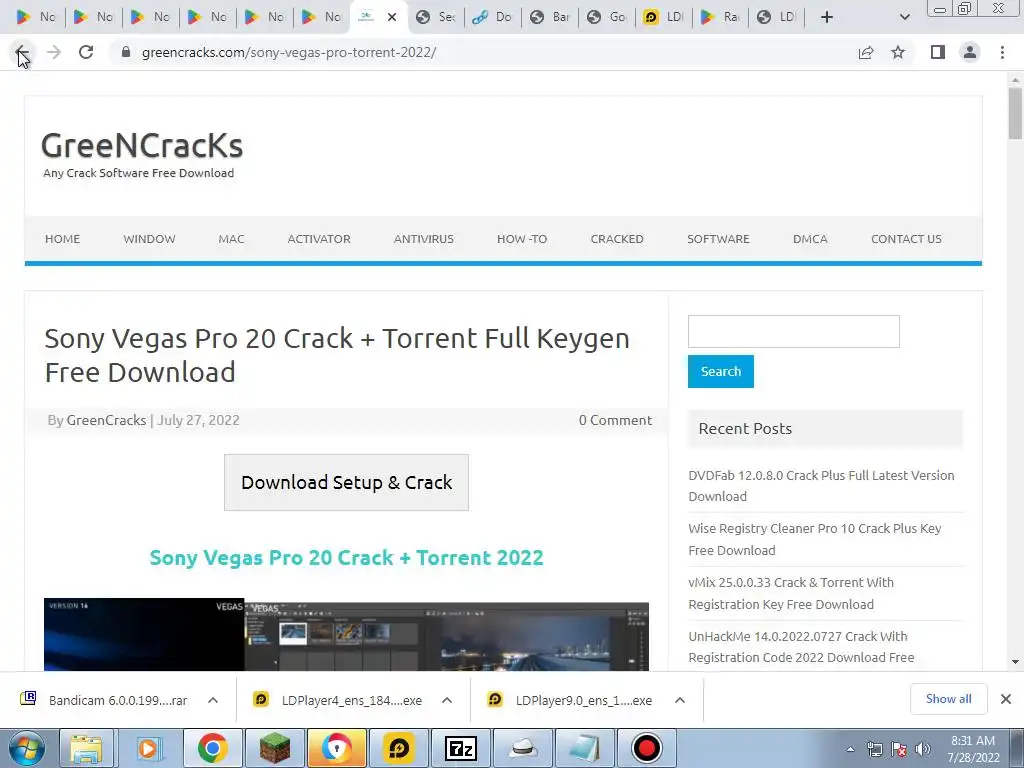The width and height of the screenshot is (1024, 768).
Task: Click the Vegas Pro screenshot image
Action: tap(346, 635)
